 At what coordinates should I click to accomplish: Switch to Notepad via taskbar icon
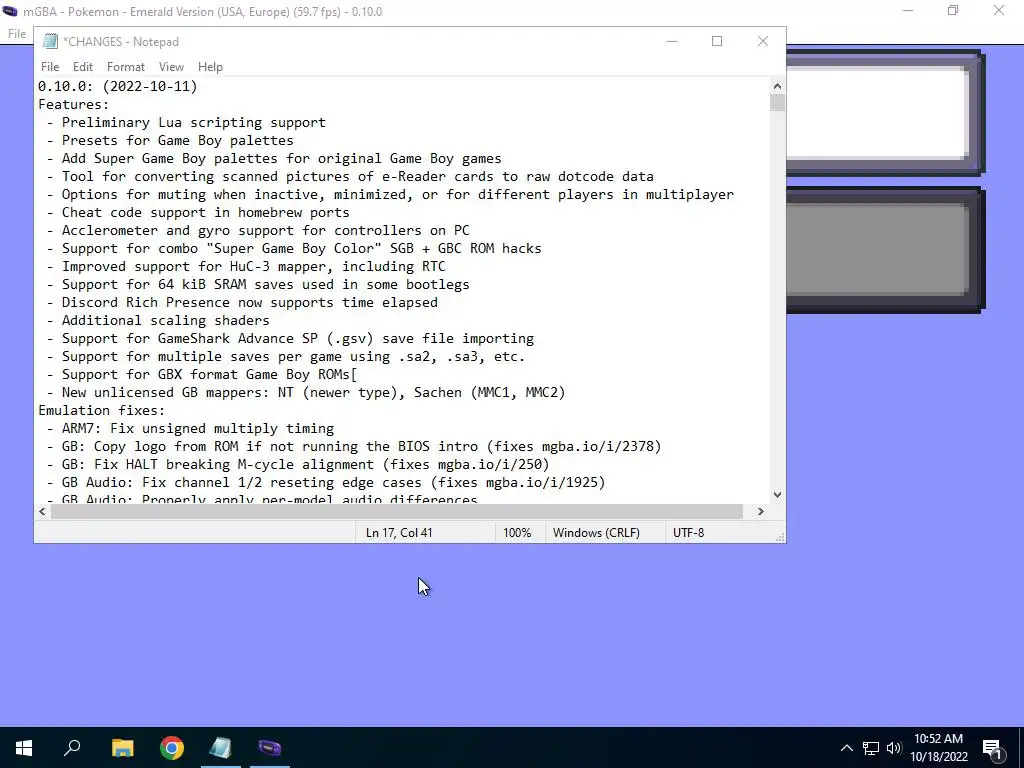[x=221, y=748]
